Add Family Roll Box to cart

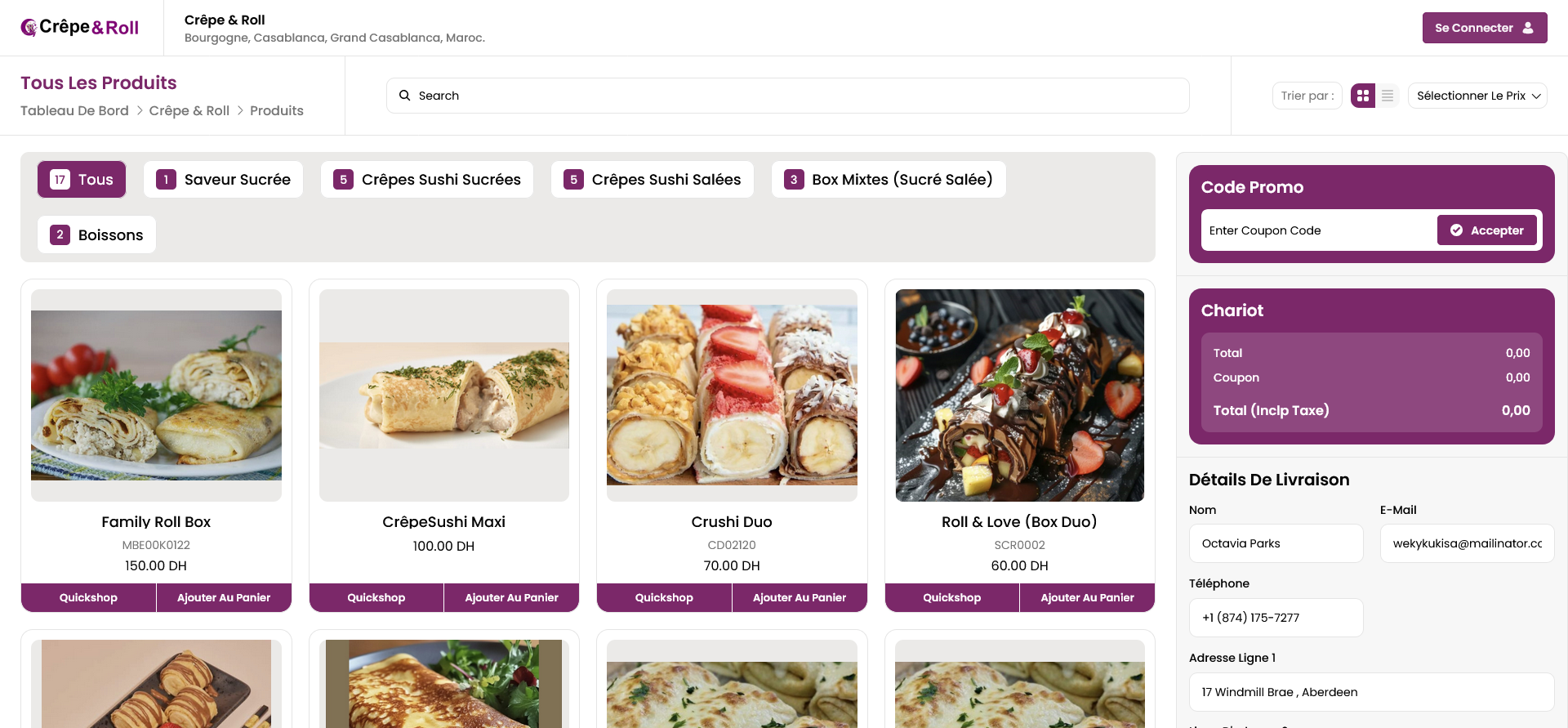point(224,597)
